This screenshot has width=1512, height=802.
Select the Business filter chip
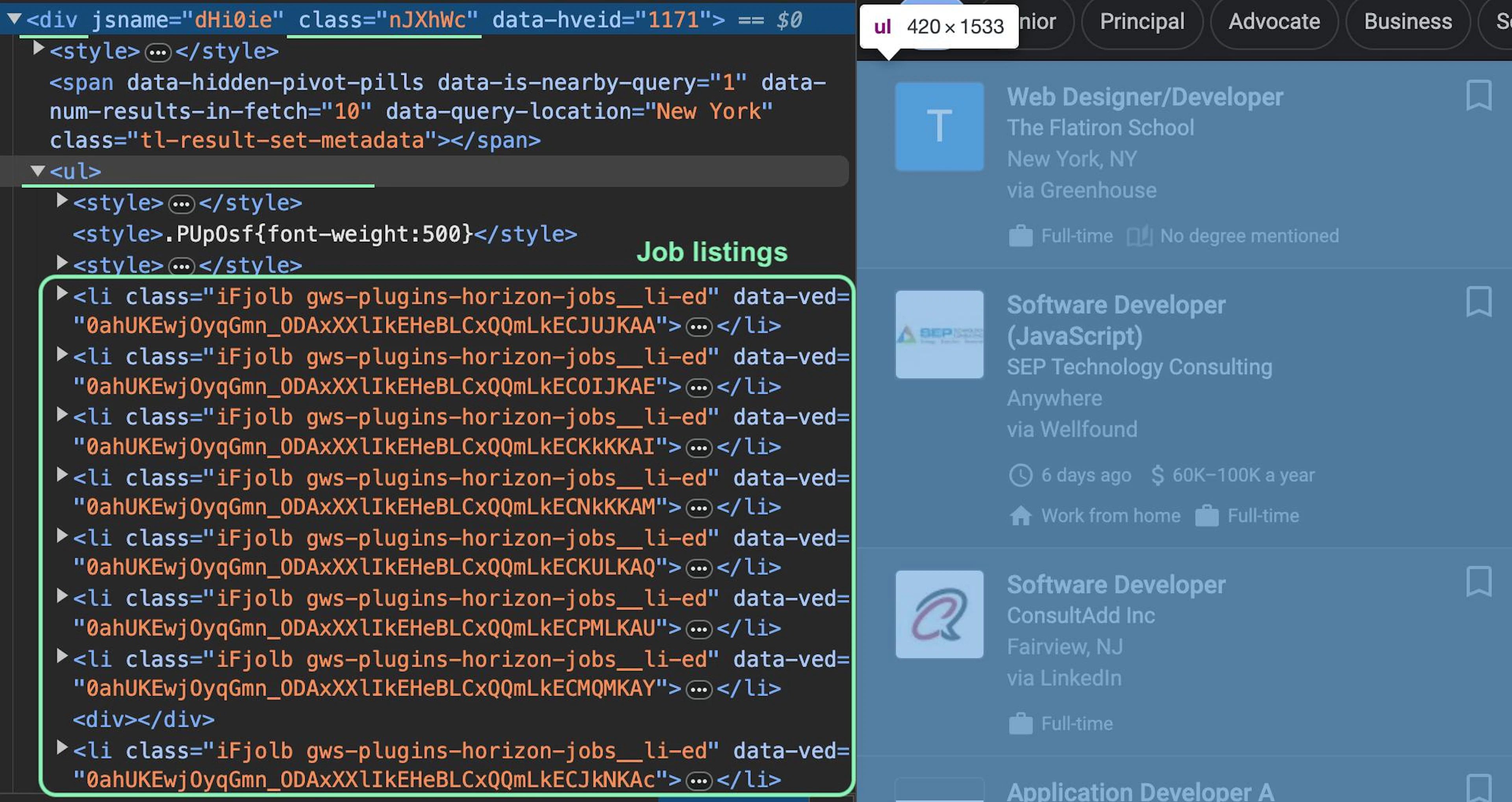pos(1408,22)
